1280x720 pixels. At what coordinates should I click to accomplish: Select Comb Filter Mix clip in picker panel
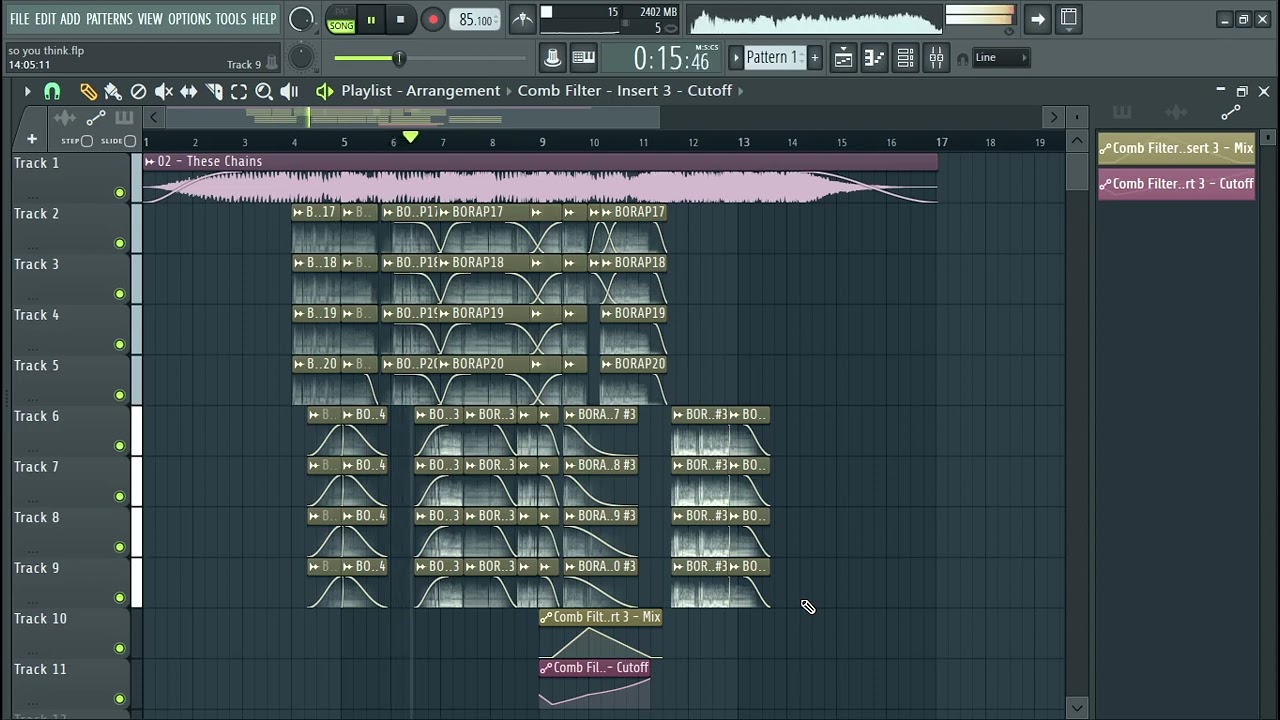tap(1176, 148)
